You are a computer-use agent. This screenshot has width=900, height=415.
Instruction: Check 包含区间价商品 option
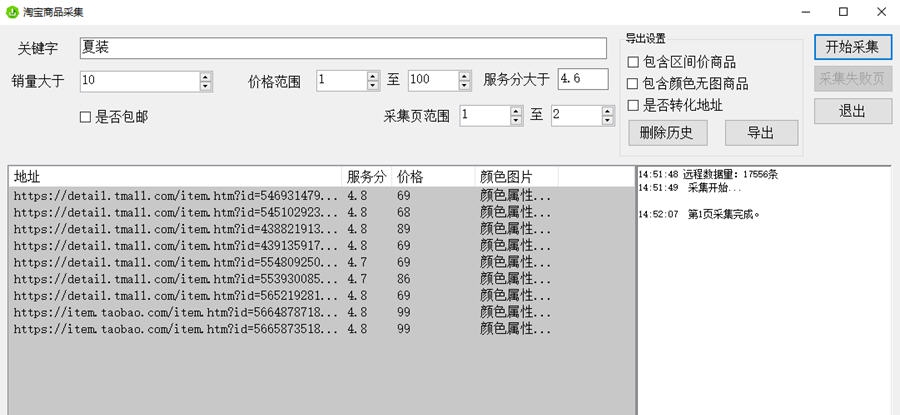pyautogui.click(x=633, y=62)
